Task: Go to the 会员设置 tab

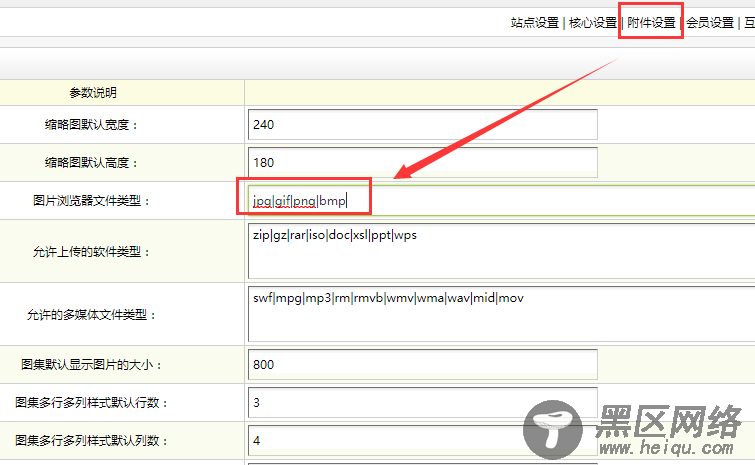Action: [710, 23]
